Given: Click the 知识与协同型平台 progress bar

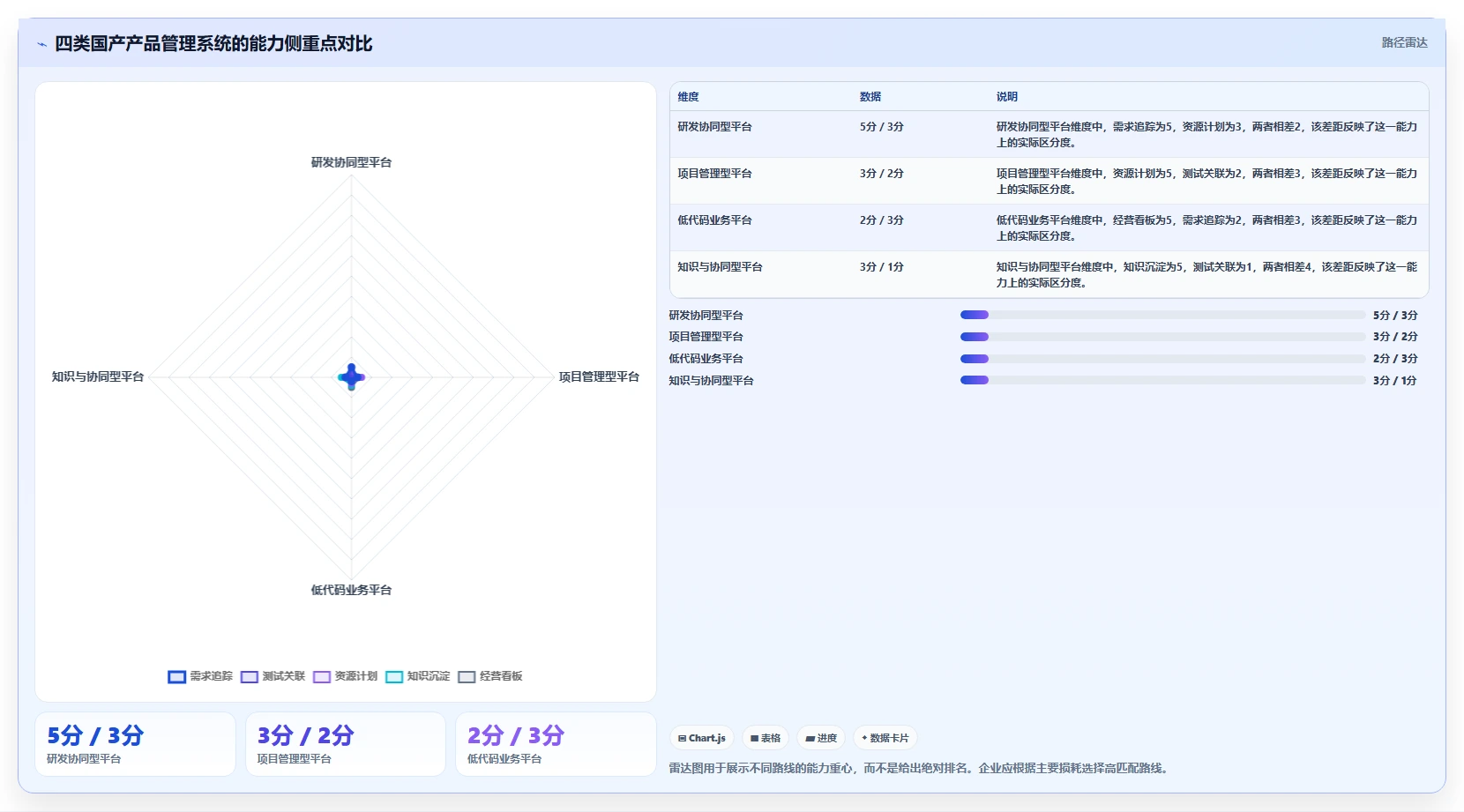Looking at the screenshot, I should click(x=1162, y=380).
